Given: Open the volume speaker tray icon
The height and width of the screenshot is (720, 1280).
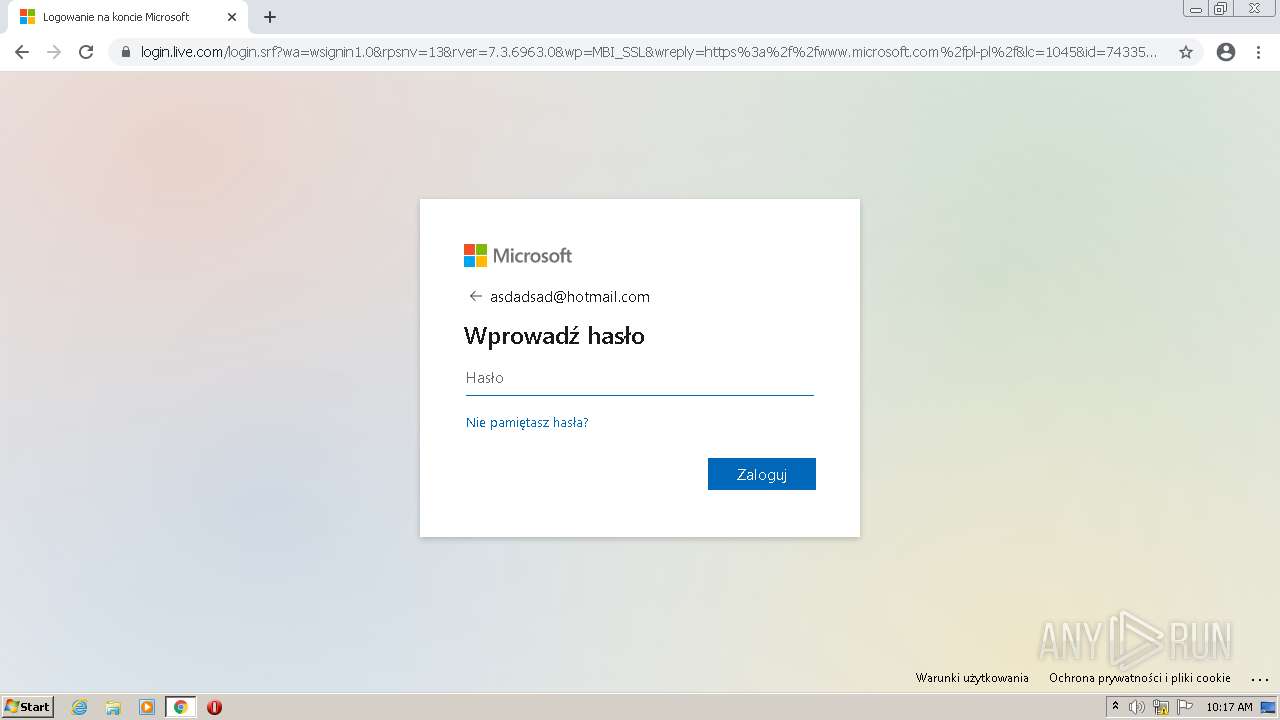Looking at the screenshot, I should [1137, 707].
